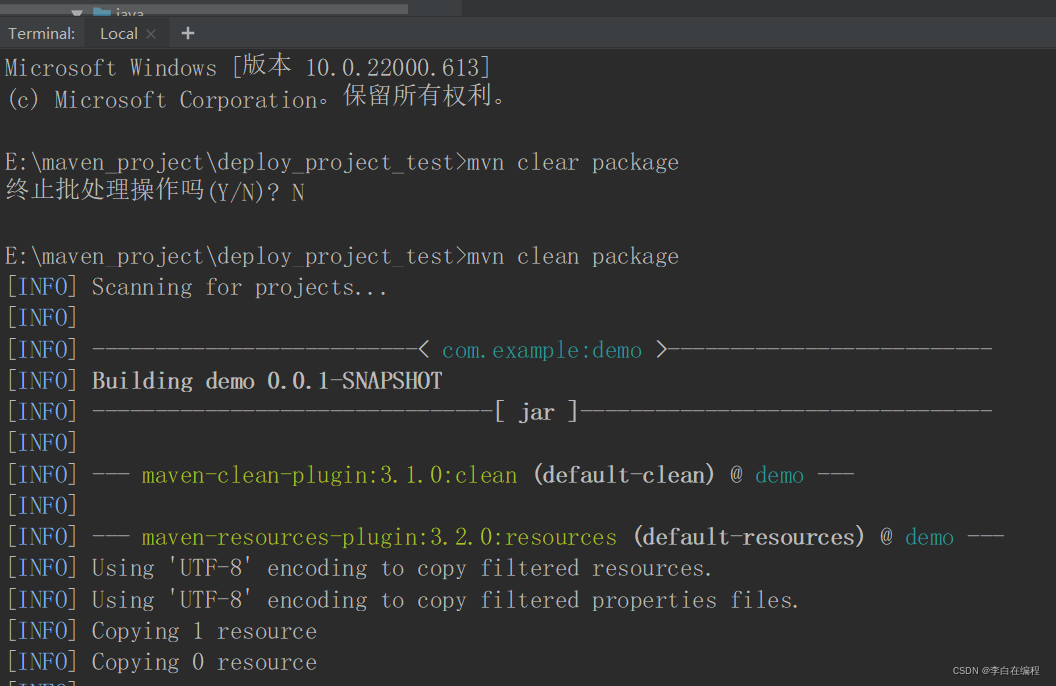Click maven-clean-plugin:3.1.0:clean text
The height and width of the screenshot is (686, 1056).
[329, 475]
